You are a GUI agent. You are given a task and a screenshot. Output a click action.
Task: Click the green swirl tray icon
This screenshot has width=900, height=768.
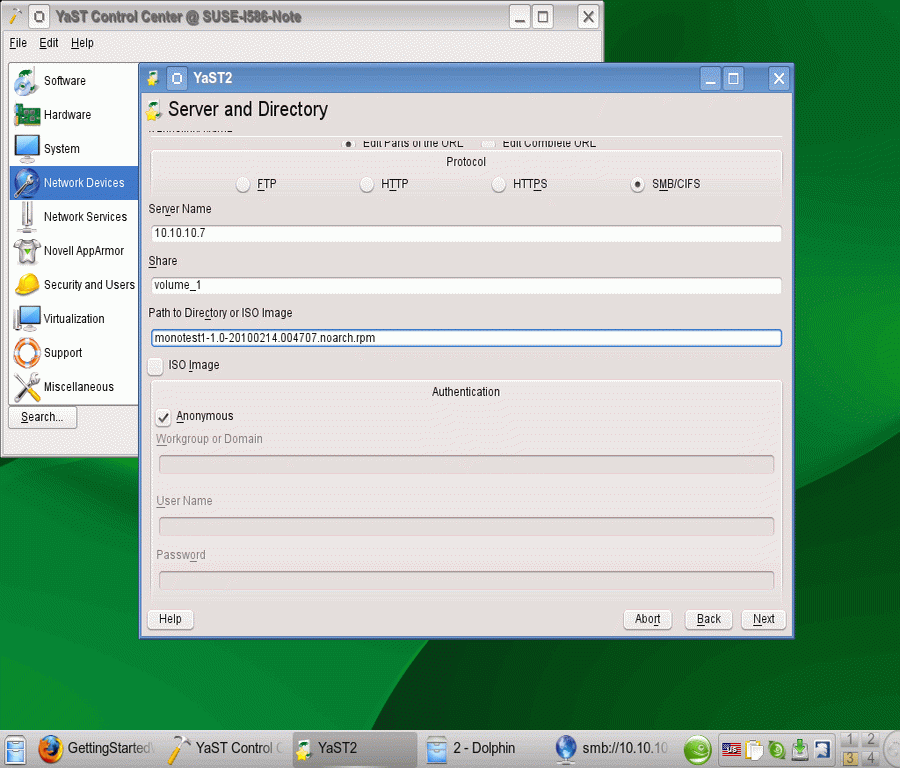coord(777,750)
